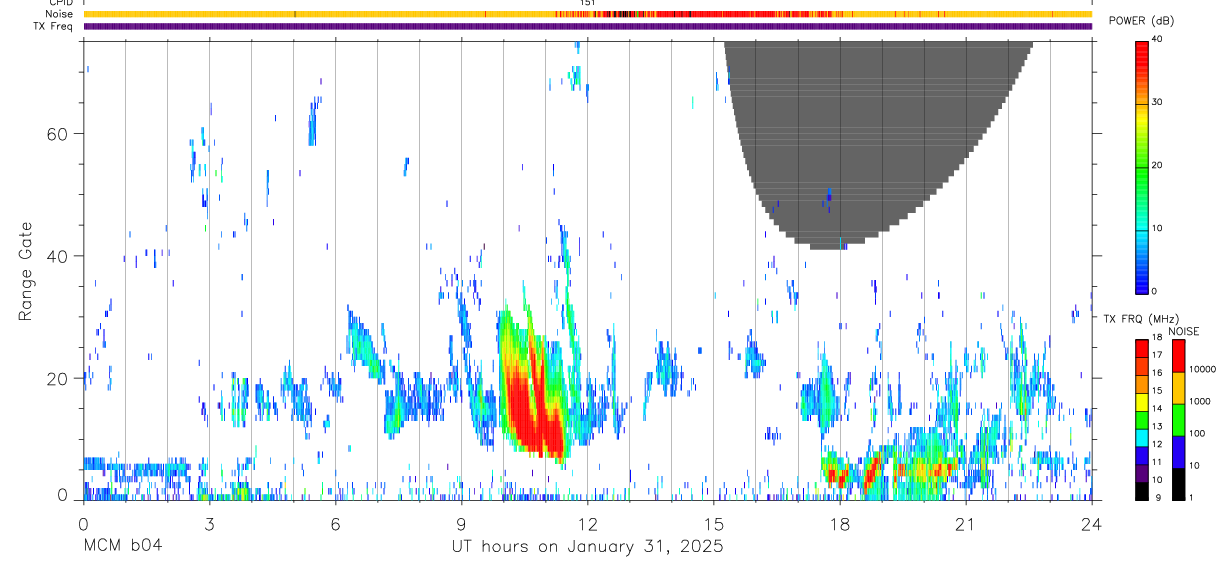Click the yellow Noise strip above the plot

[587, 14]
